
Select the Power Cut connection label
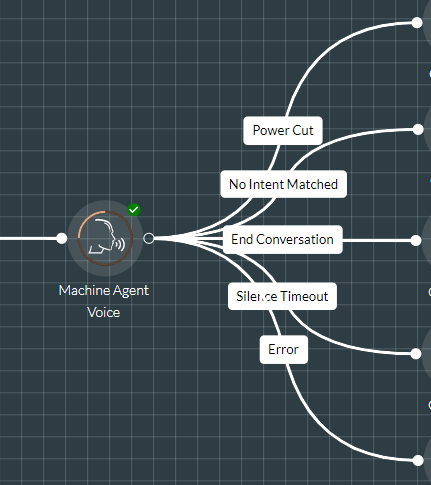pos(283,131)
